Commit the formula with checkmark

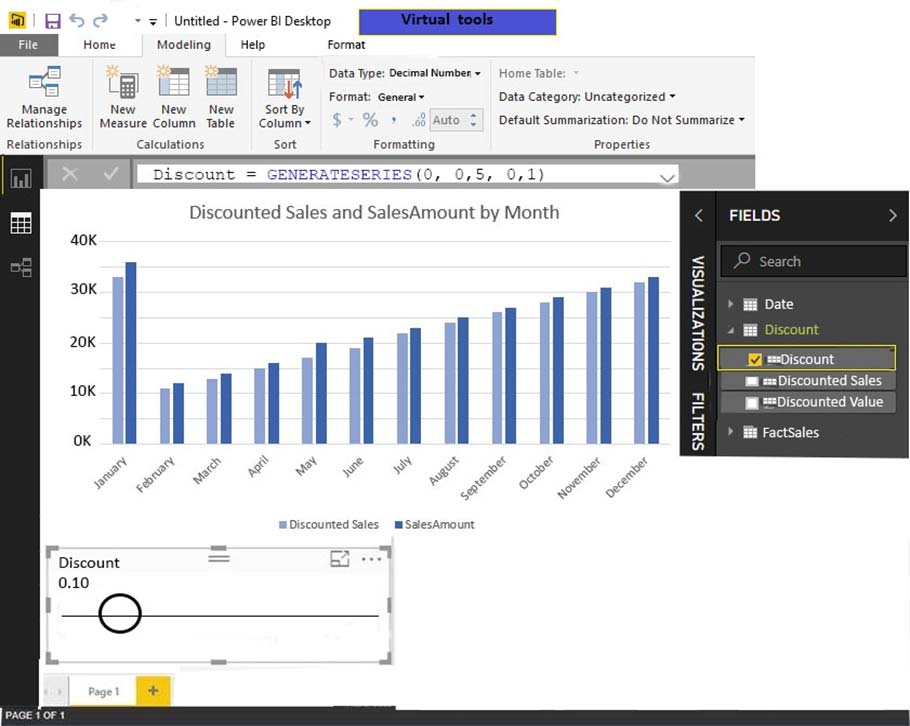click(x=110, y=174)
